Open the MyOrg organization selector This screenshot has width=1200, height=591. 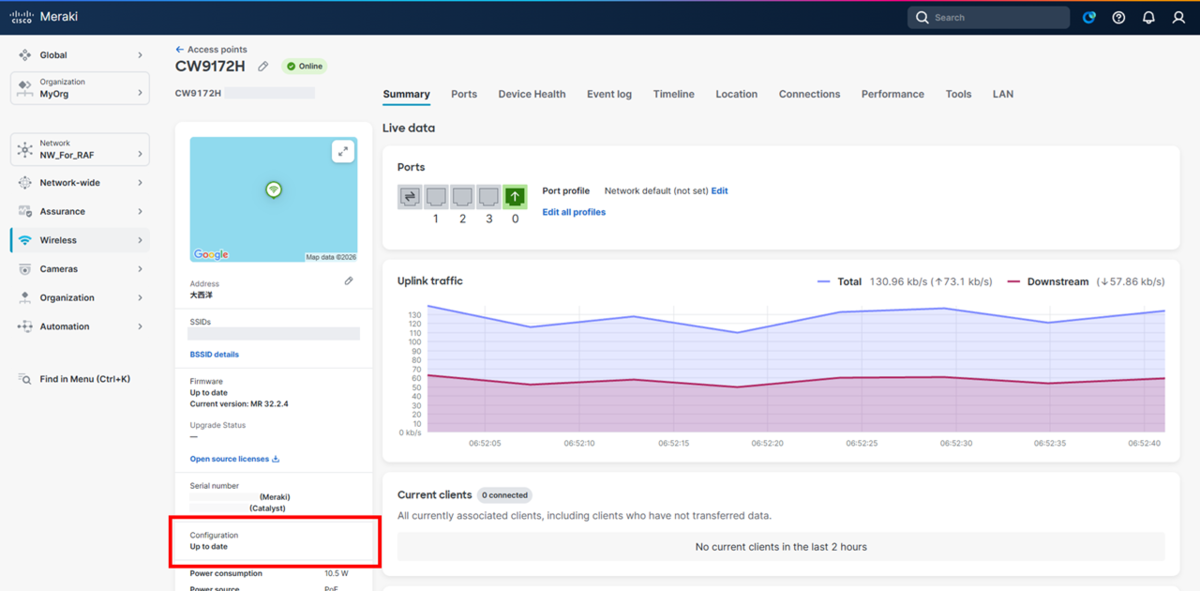(x=80, y=88)
